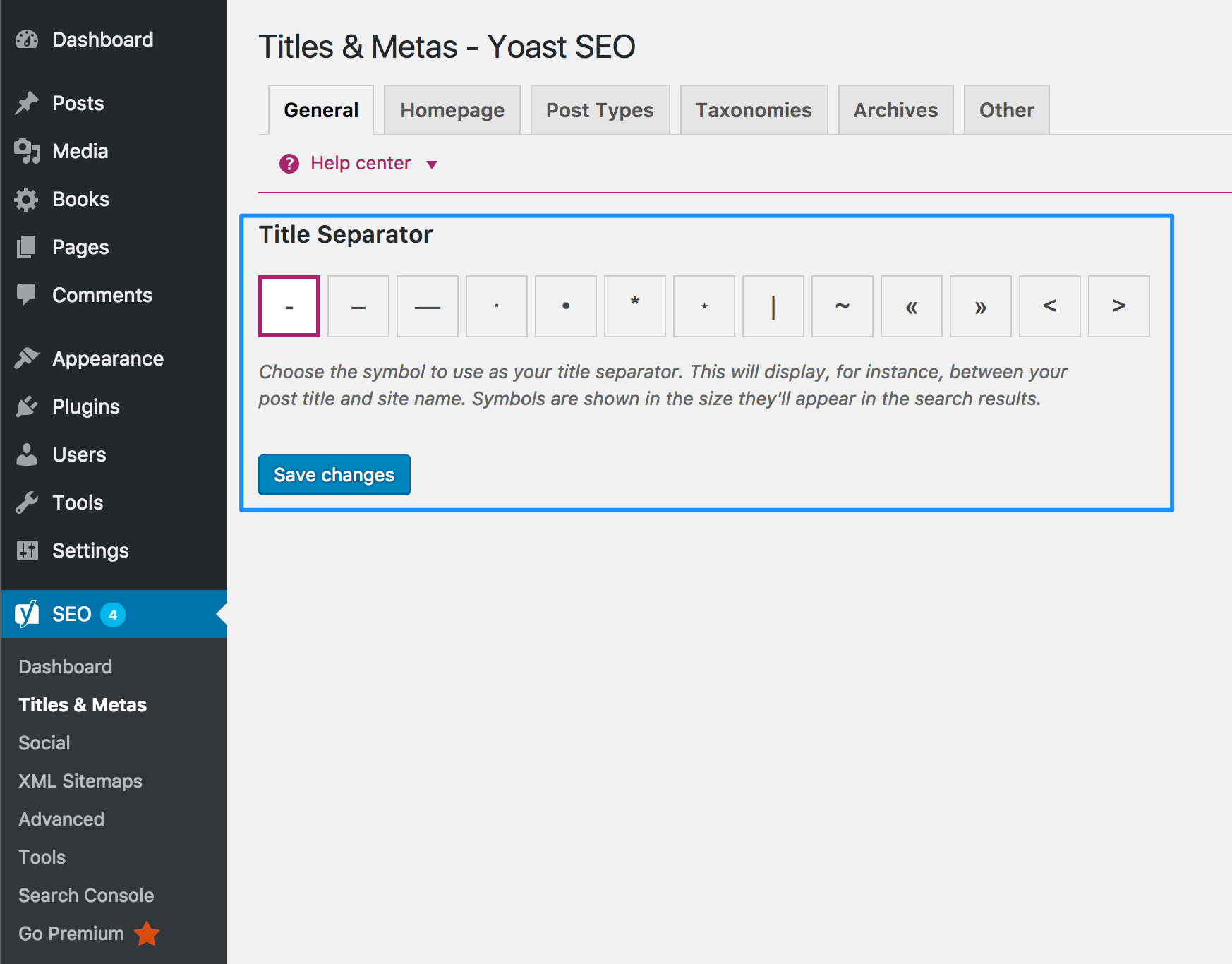Click the Go Premium link
The height and width of the screenshot is (964, 1232).
[71, 934]
